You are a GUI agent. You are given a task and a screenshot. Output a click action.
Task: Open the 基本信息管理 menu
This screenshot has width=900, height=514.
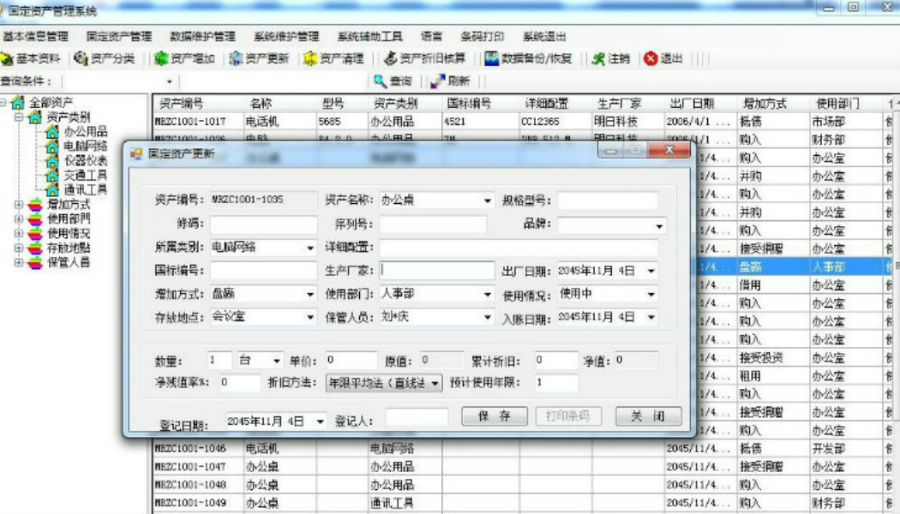point(36,36)
